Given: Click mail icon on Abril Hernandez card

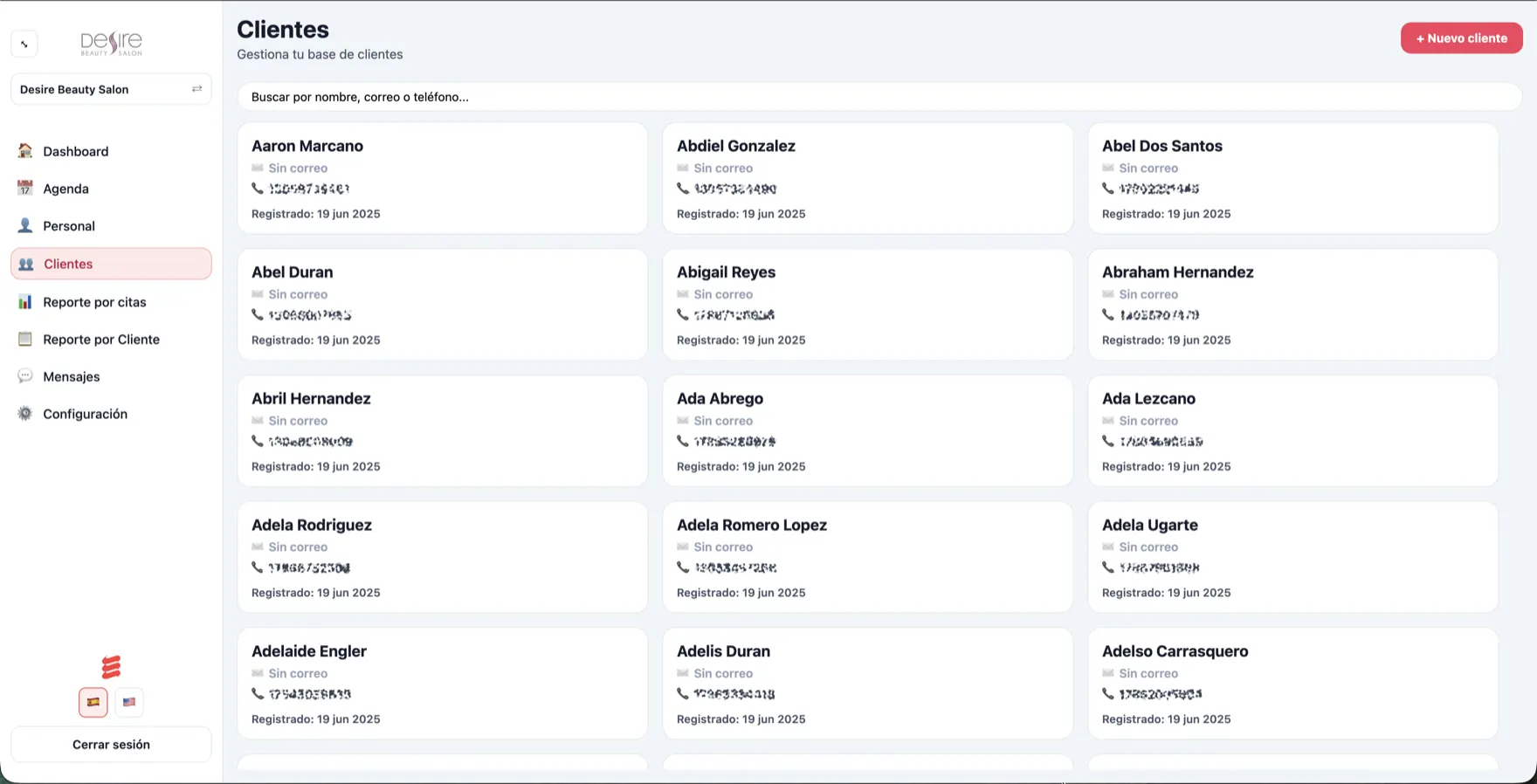Looking at the screenshot, I should (258, 421).
